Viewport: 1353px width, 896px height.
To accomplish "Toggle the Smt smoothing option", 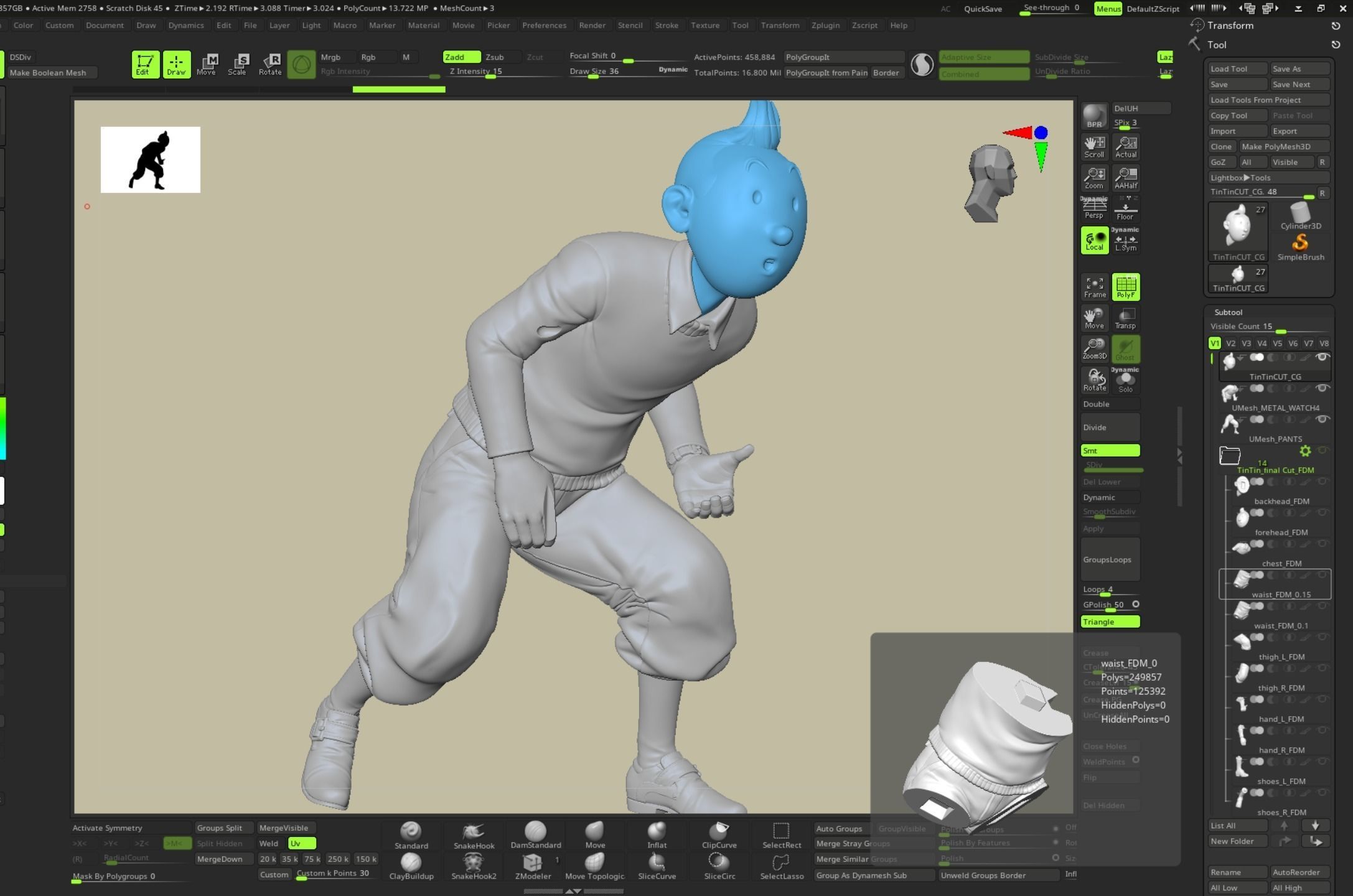I will (x=1110, y=450).
